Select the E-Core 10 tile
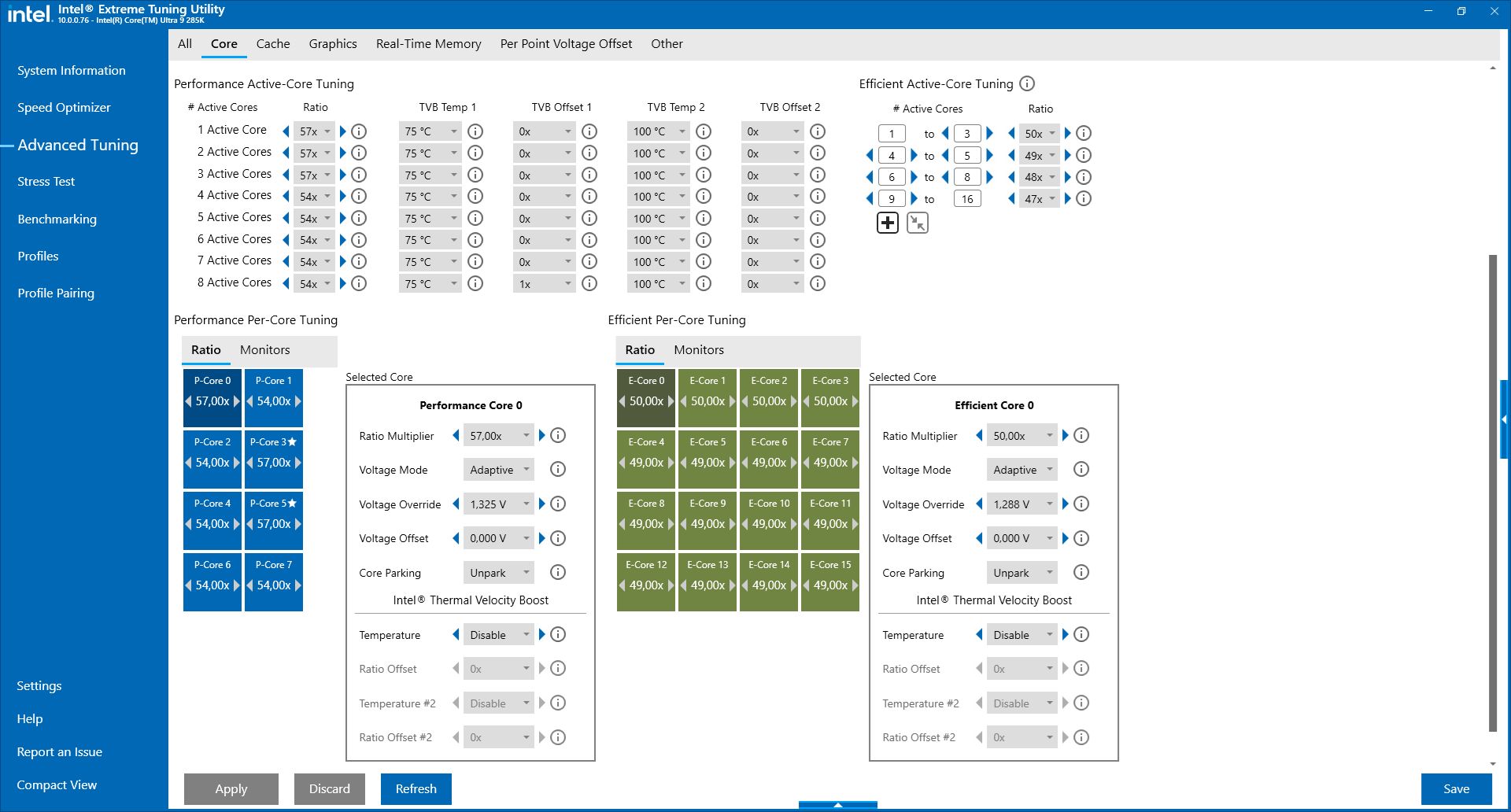Image resolution: width=1511 pixels, height=812 pixels. pos(769,521)
